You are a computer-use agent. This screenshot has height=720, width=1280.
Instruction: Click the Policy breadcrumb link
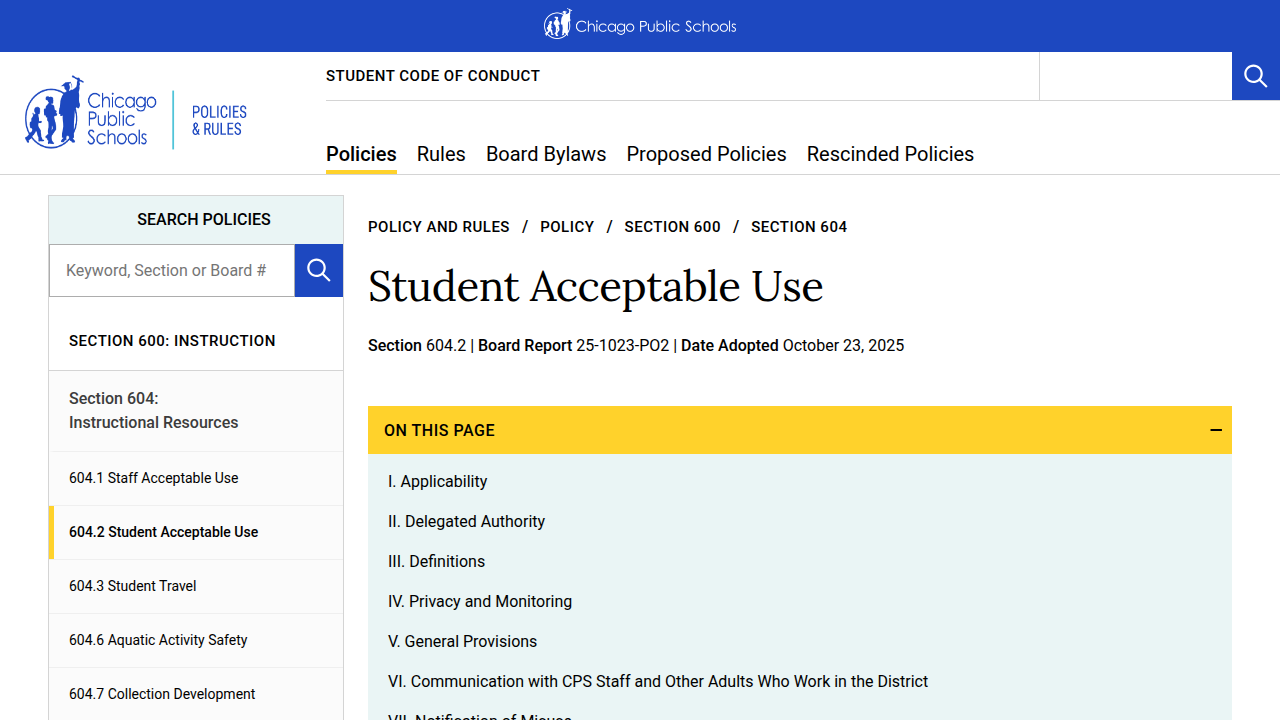[567, 227]
